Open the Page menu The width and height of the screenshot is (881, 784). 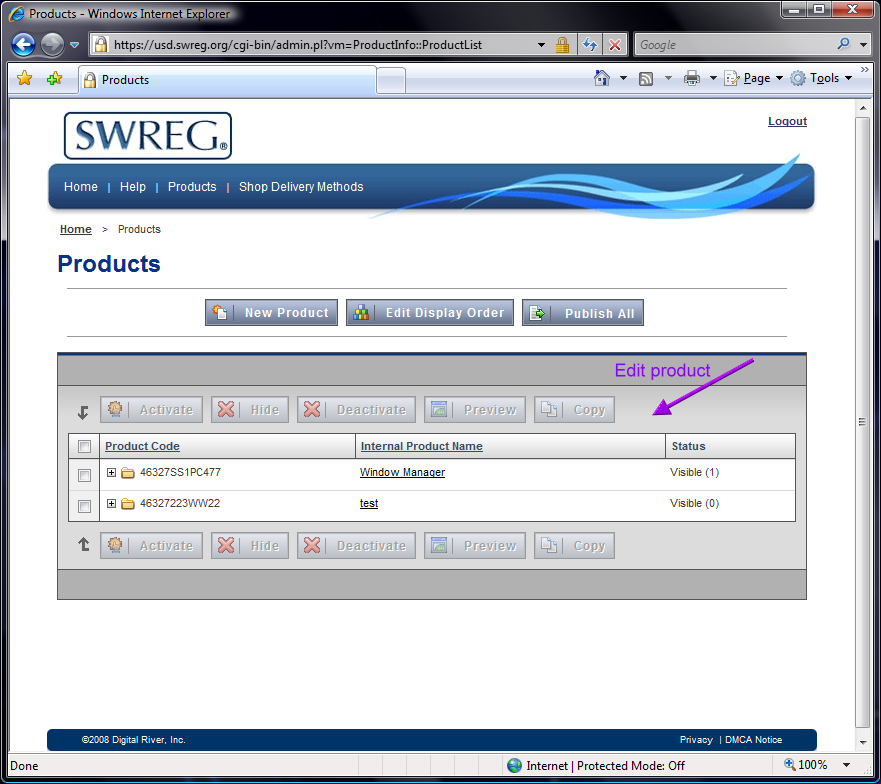[753, 78]
